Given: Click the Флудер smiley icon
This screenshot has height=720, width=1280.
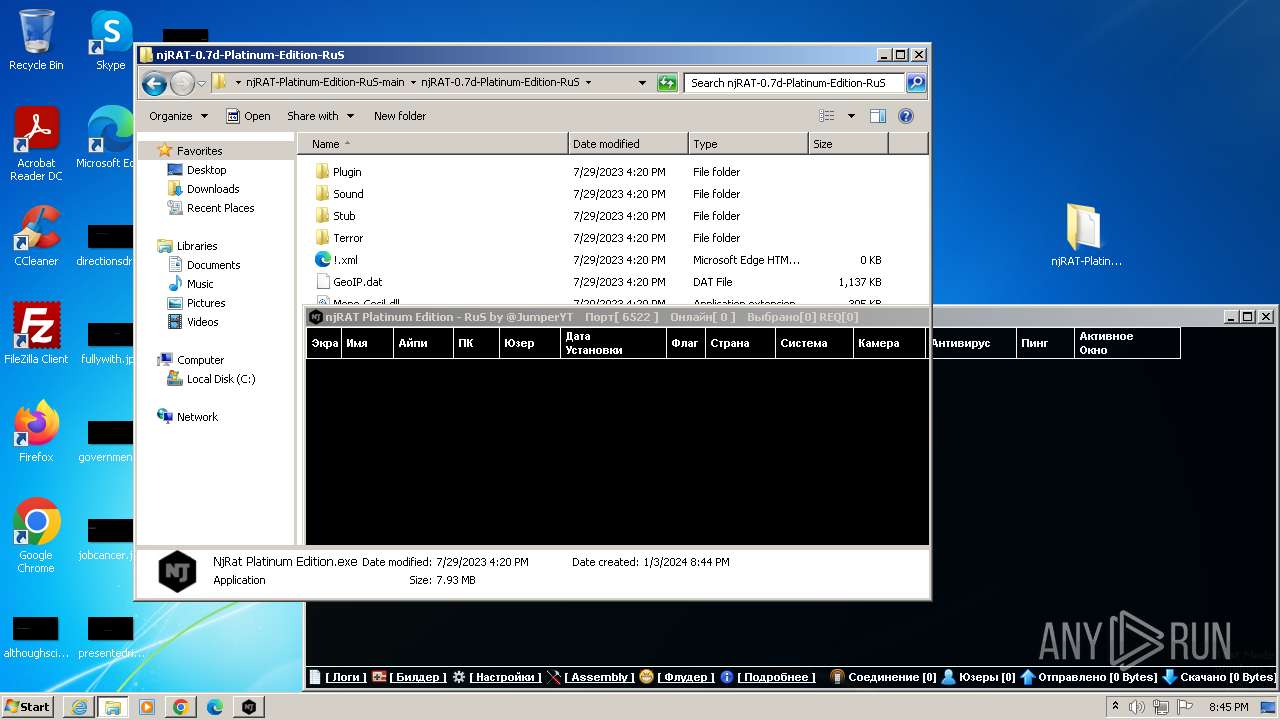Looking at the screenshot, I should point(646,677).
